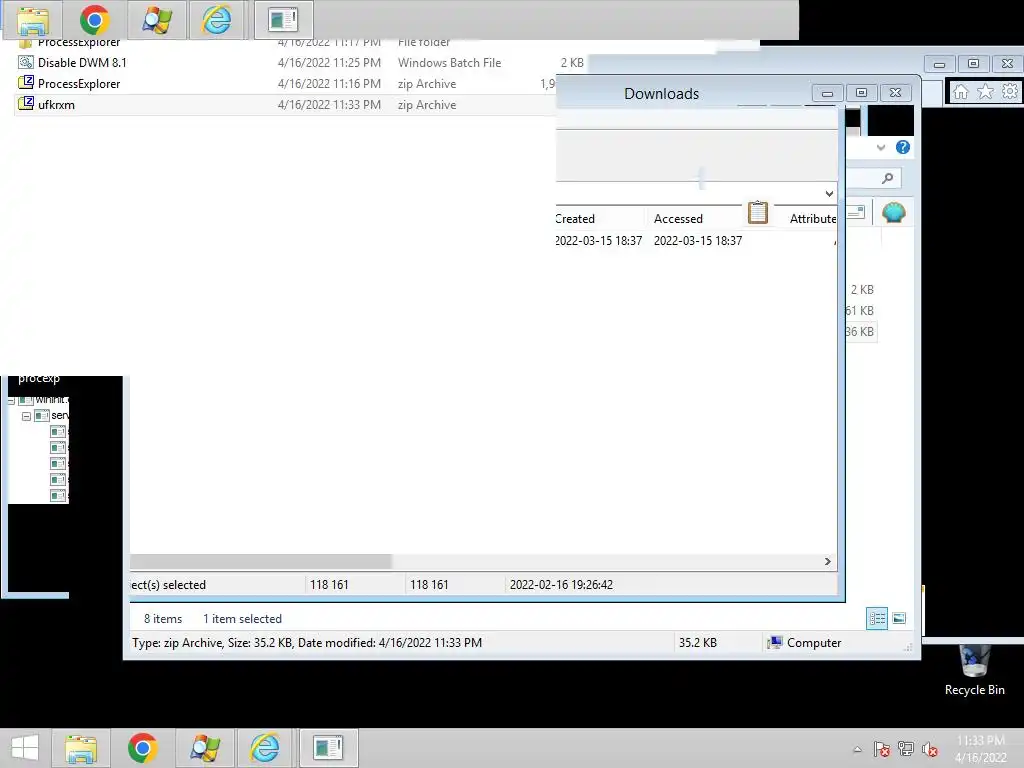Open the Start button on bottom taskbar
Viewport: 1024px width, 768px height.
(x=25, y=748)
